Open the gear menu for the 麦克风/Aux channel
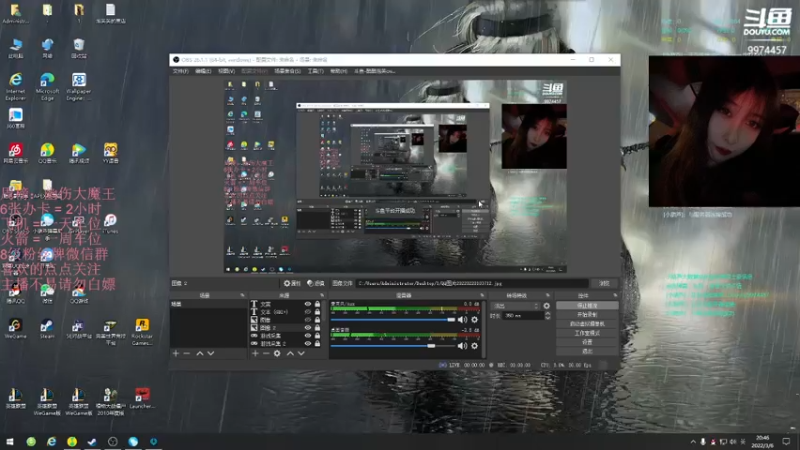The height and width of the screenshot is (450, 800). [474, 320]
